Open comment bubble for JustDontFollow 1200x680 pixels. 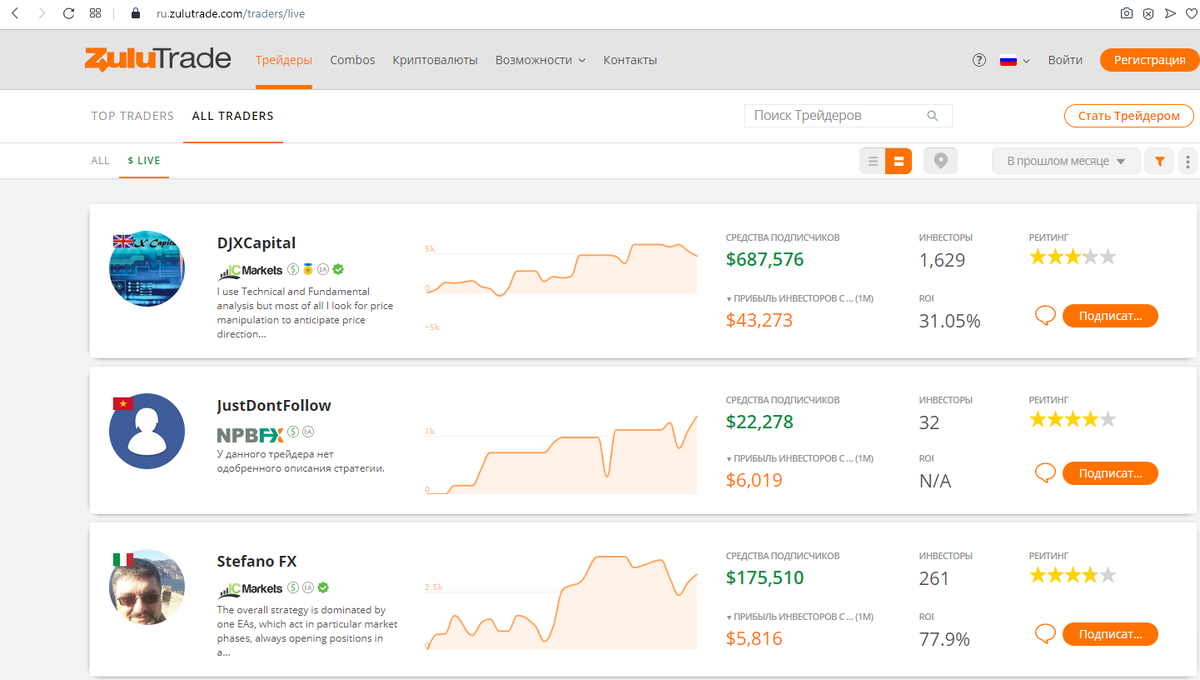(x=1045, y=472)
